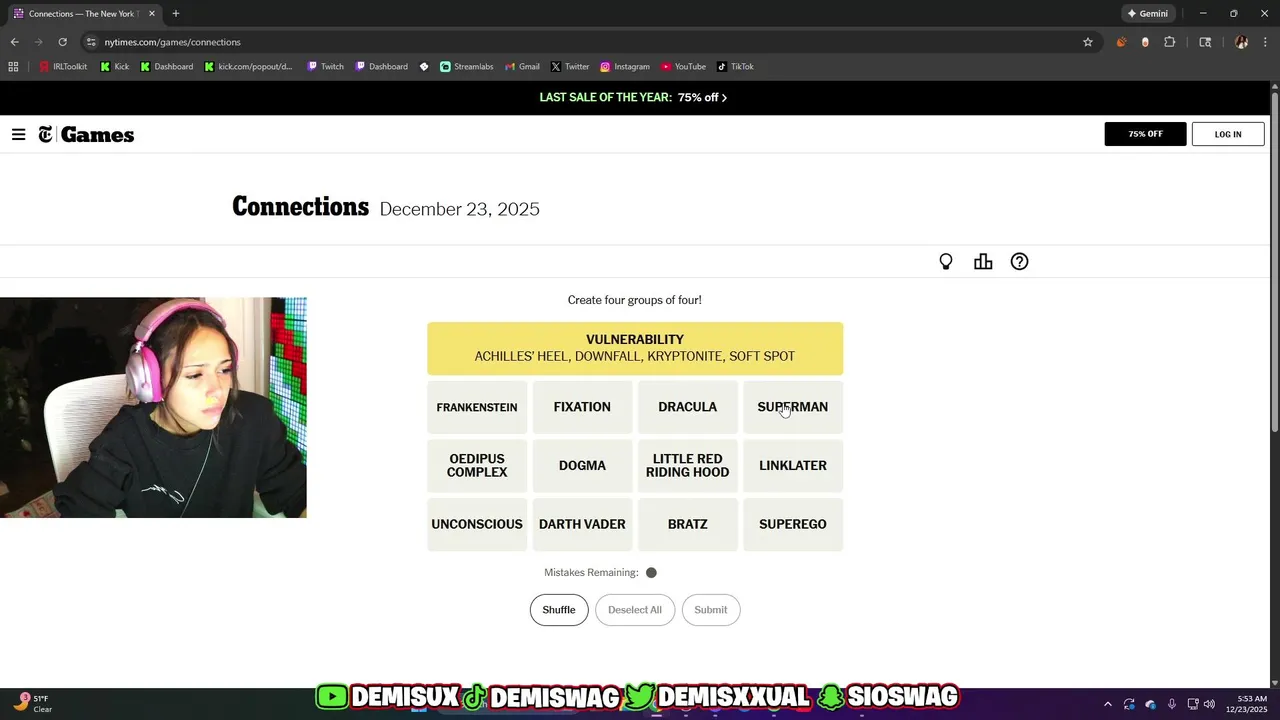Click the solved VULNERABILITY yellow group
1280x720 pixels.
pyautogui.click(x=635, y=348)
